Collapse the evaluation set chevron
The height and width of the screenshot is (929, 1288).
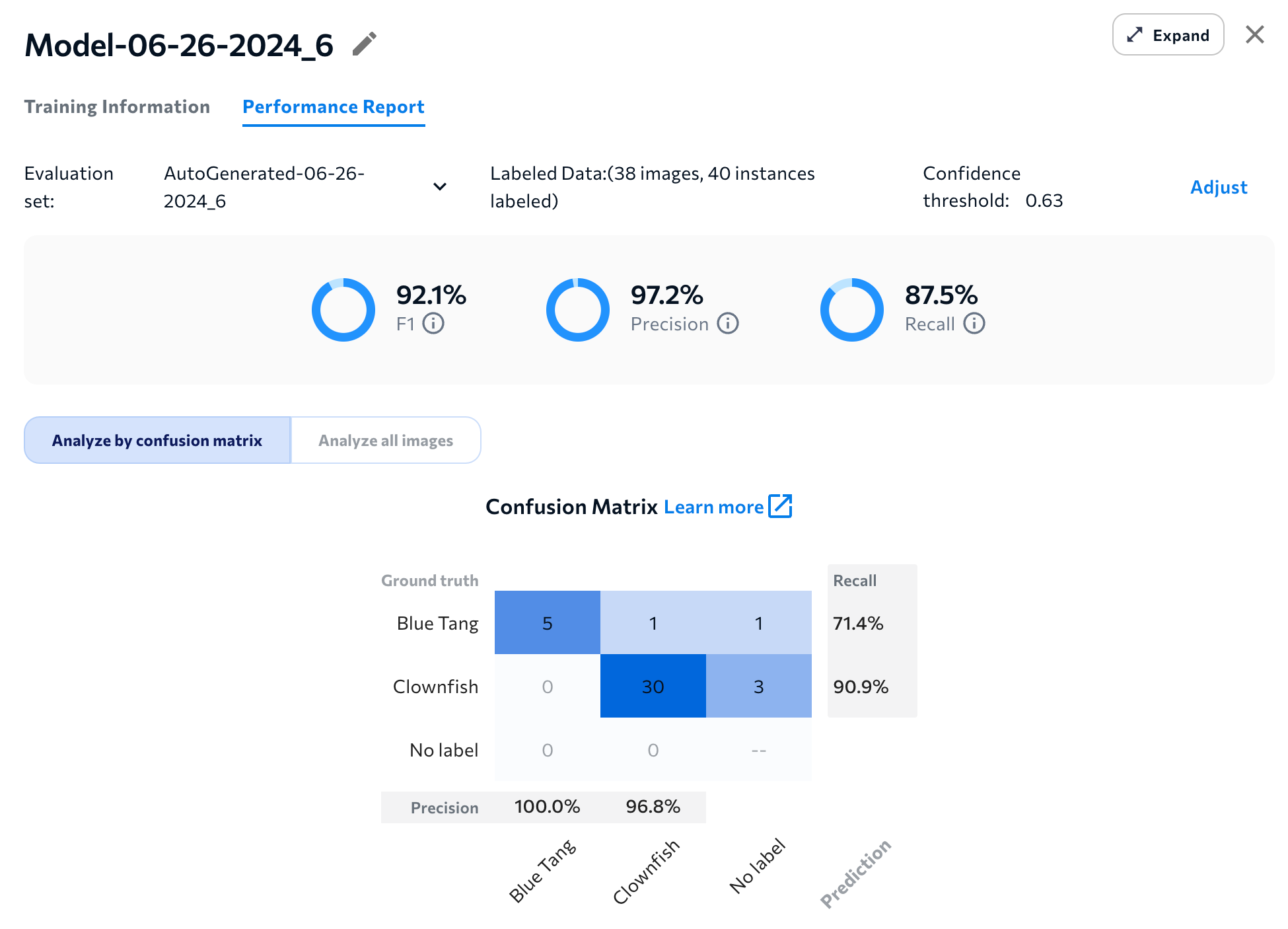pyautogui.click(x=439, y=187)
